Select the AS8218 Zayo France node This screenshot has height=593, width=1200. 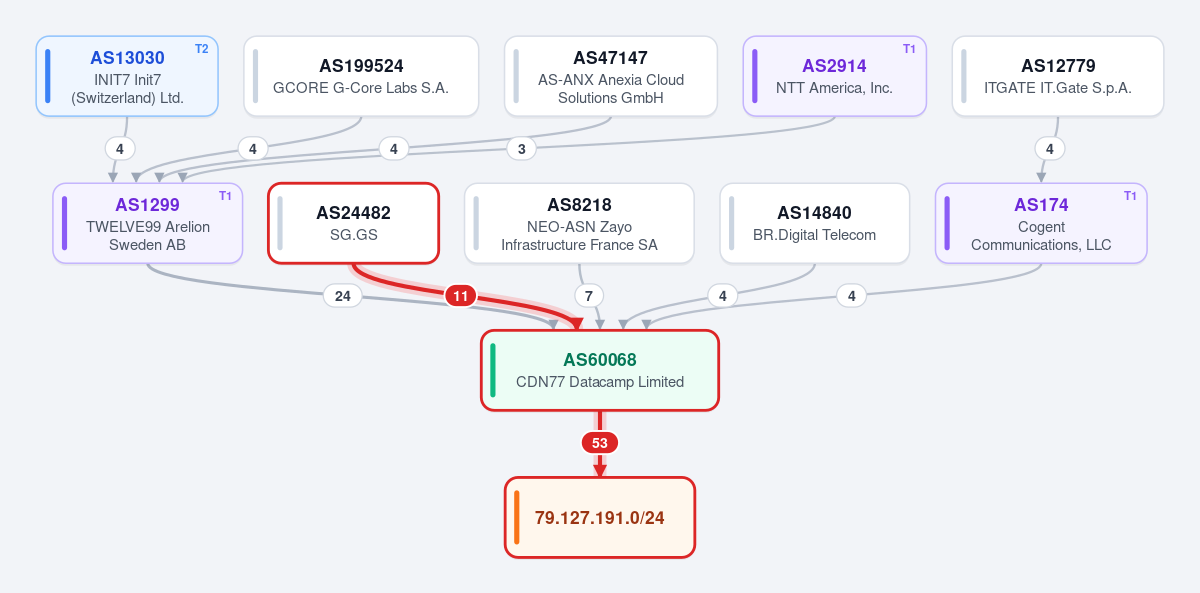[x=579, y=223]
